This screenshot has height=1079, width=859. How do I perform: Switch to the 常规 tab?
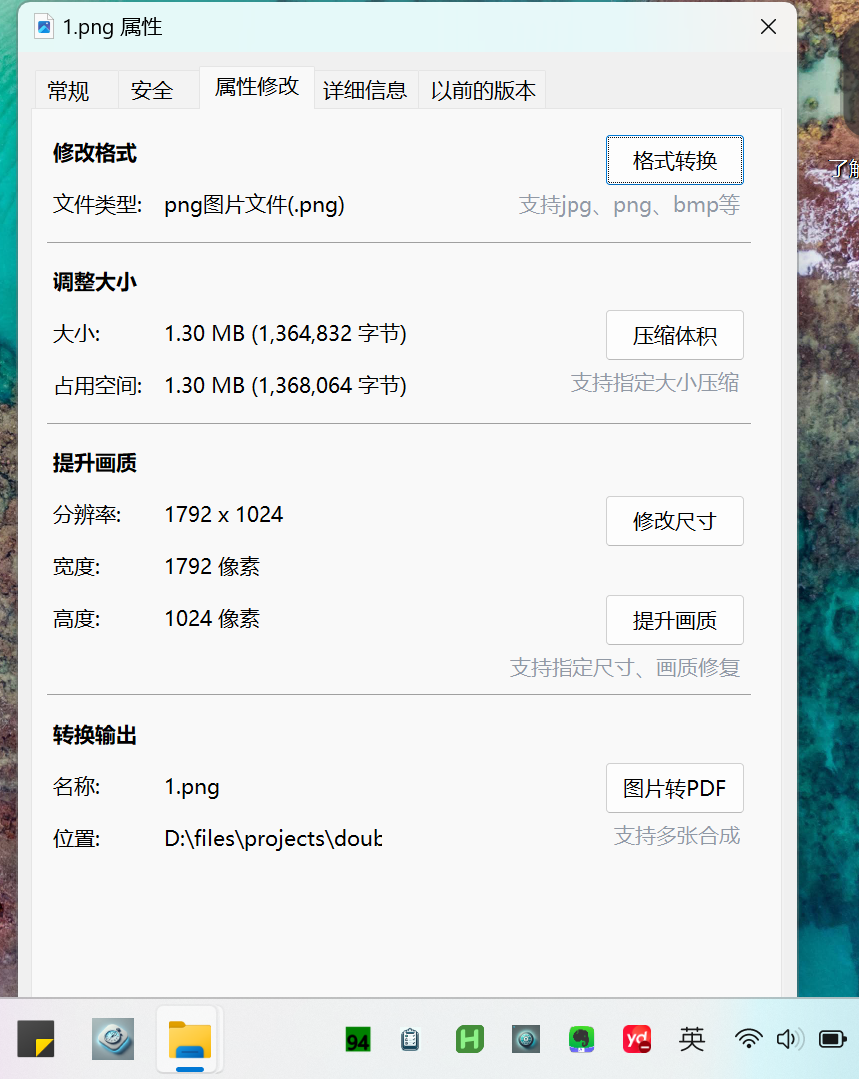tap(68, 91)
